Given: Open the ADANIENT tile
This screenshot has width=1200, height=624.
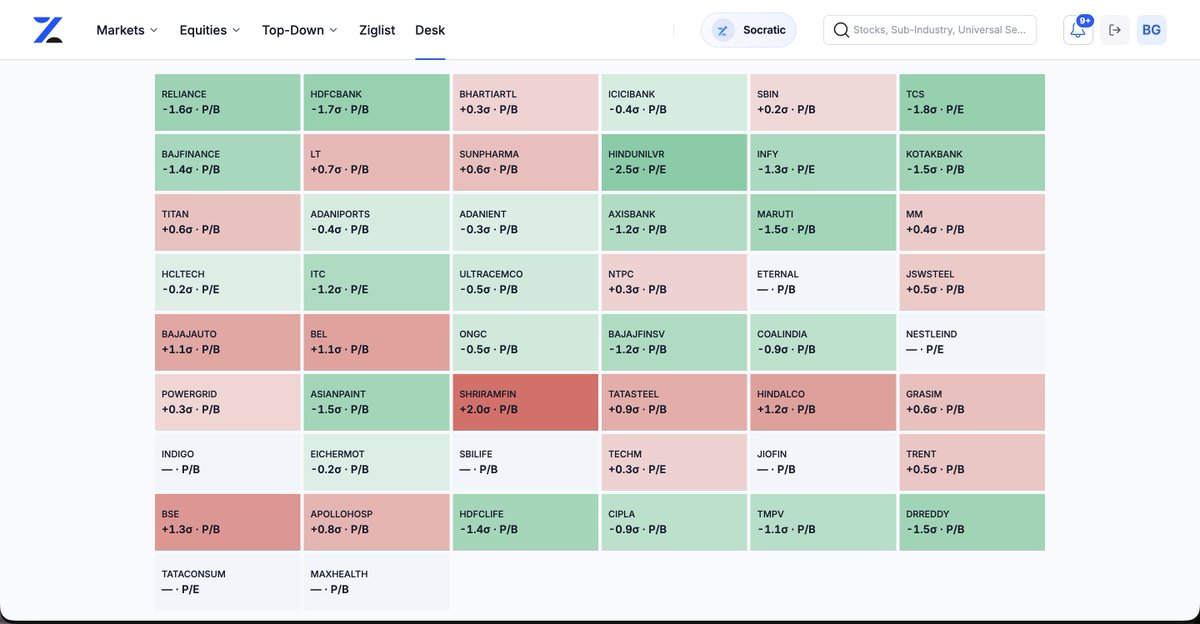Looking at the screenshot, I should 525,222.
